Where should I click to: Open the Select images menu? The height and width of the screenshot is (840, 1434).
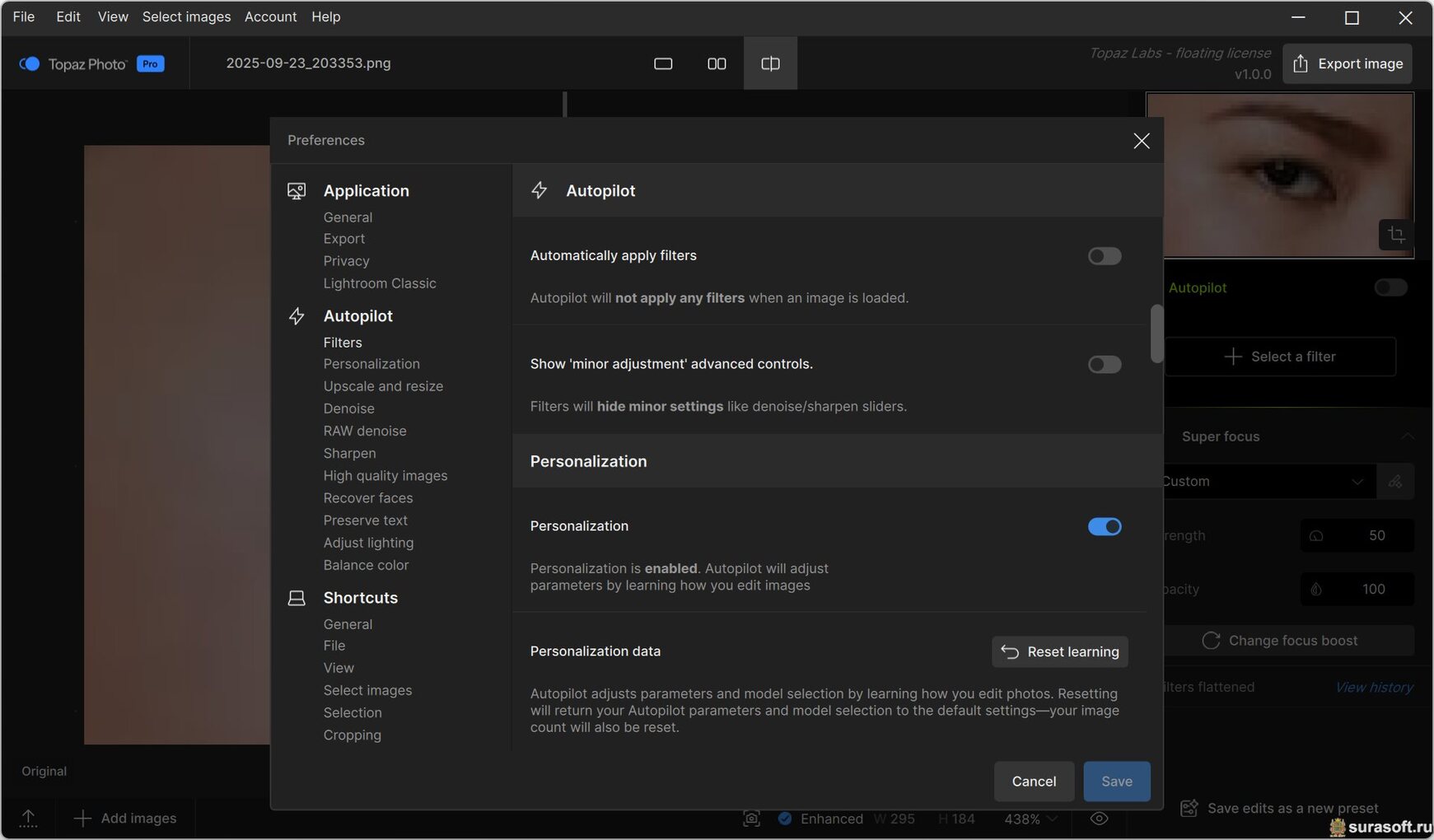186,16
